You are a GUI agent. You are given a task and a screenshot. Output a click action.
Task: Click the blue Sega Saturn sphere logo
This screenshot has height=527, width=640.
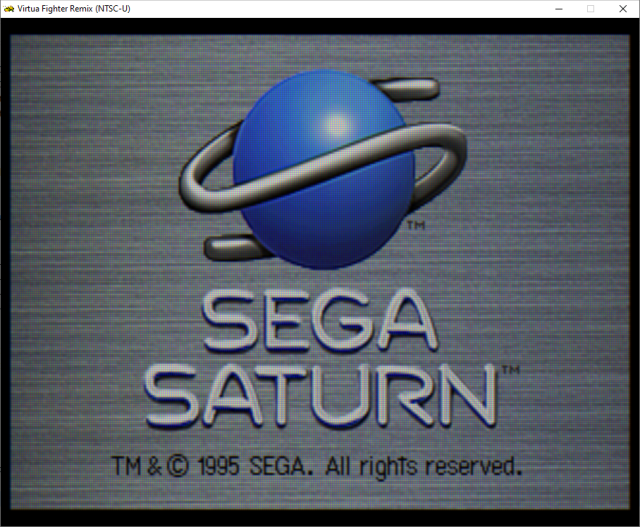coord(323,169)
